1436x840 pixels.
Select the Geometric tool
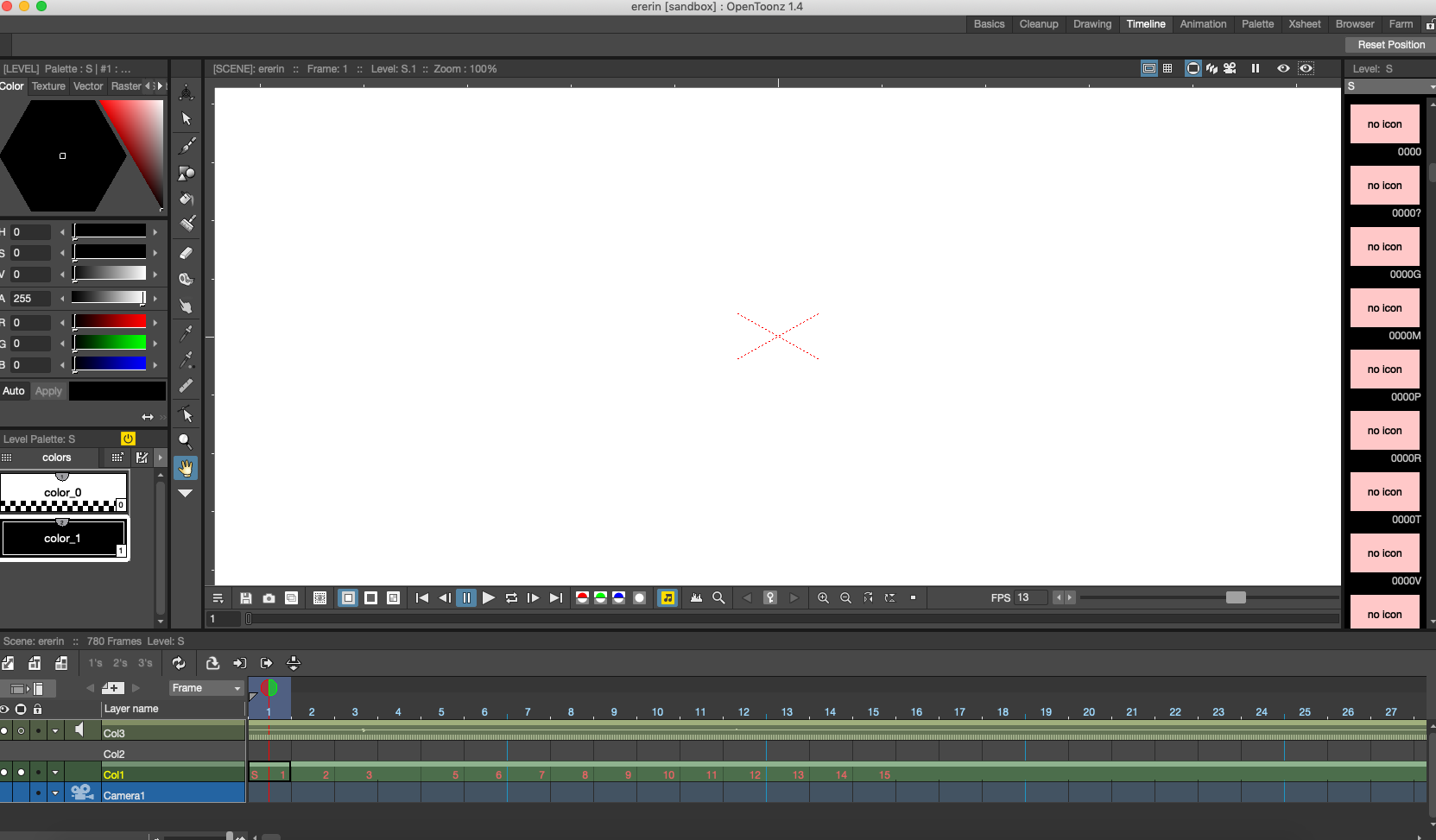pos(186,173)
